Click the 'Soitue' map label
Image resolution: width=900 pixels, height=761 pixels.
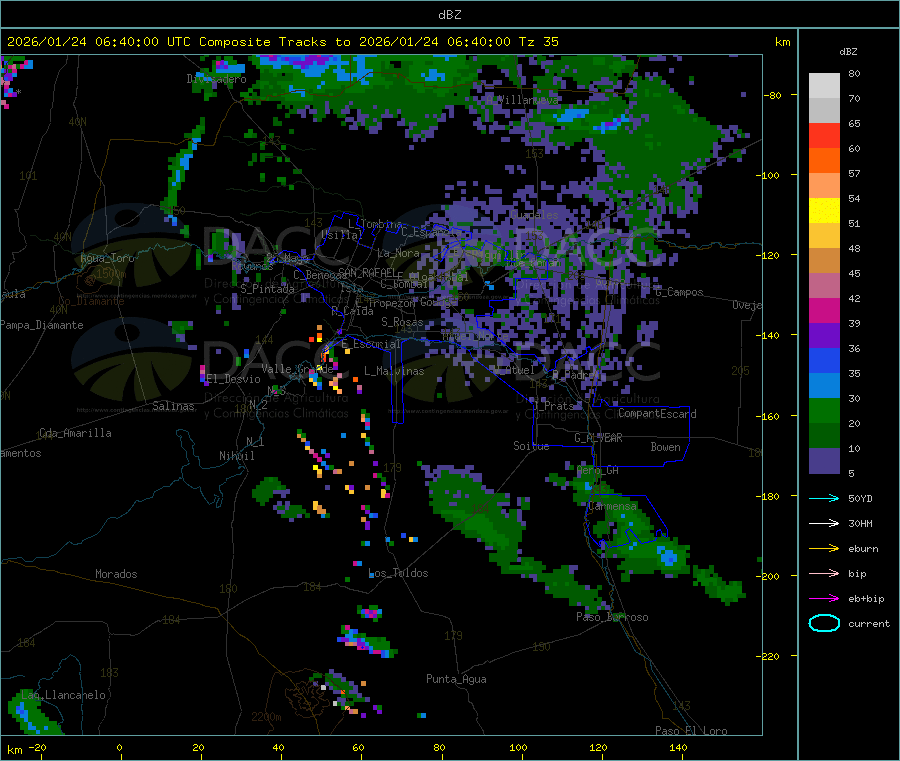531,446
